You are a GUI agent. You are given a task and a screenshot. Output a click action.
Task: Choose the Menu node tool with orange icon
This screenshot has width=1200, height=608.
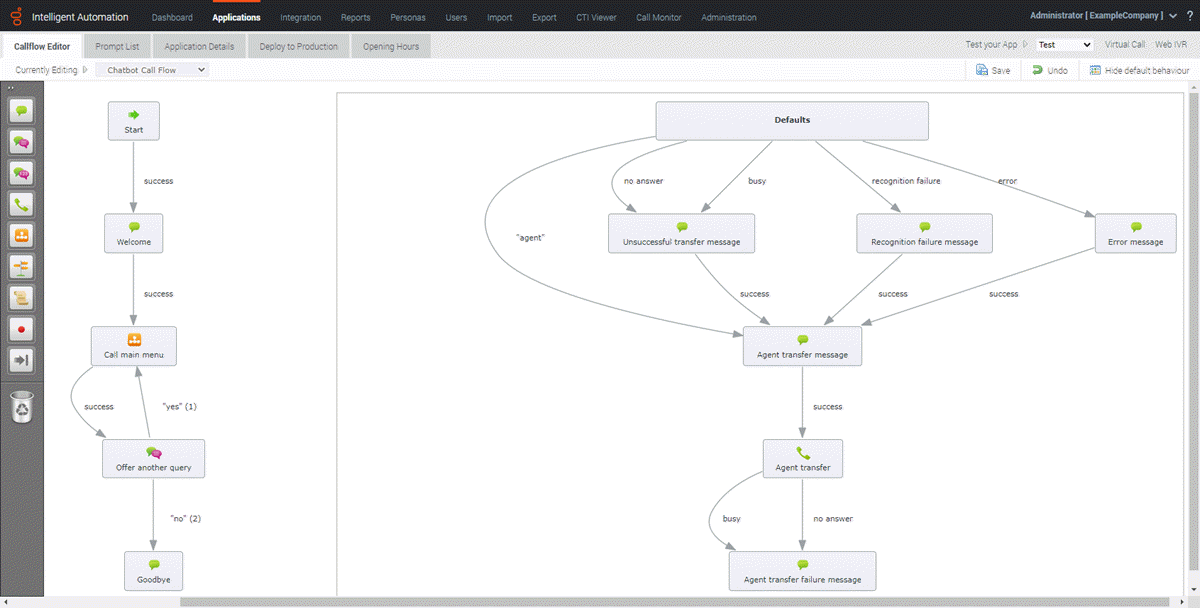click(x=22, y=235)
